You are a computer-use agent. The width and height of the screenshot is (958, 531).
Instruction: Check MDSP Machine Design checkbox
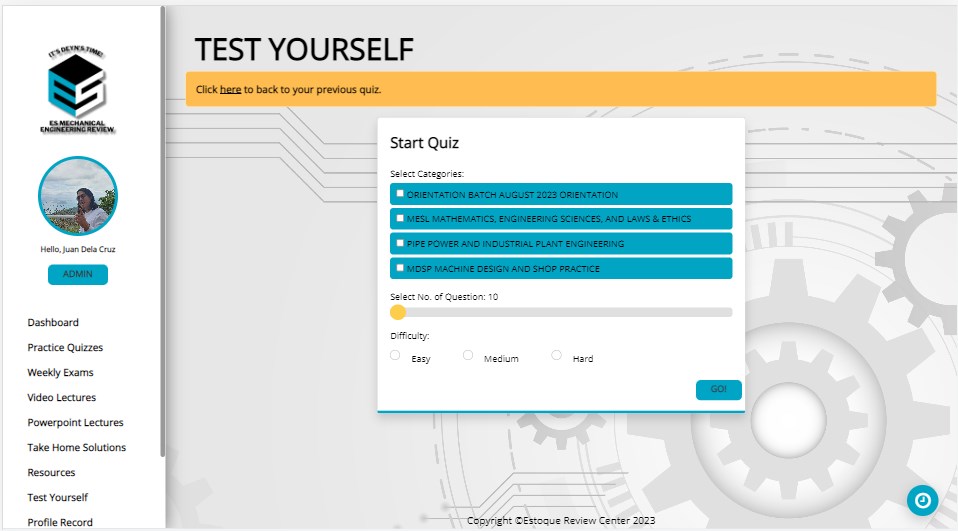click(x=400, y=268)
